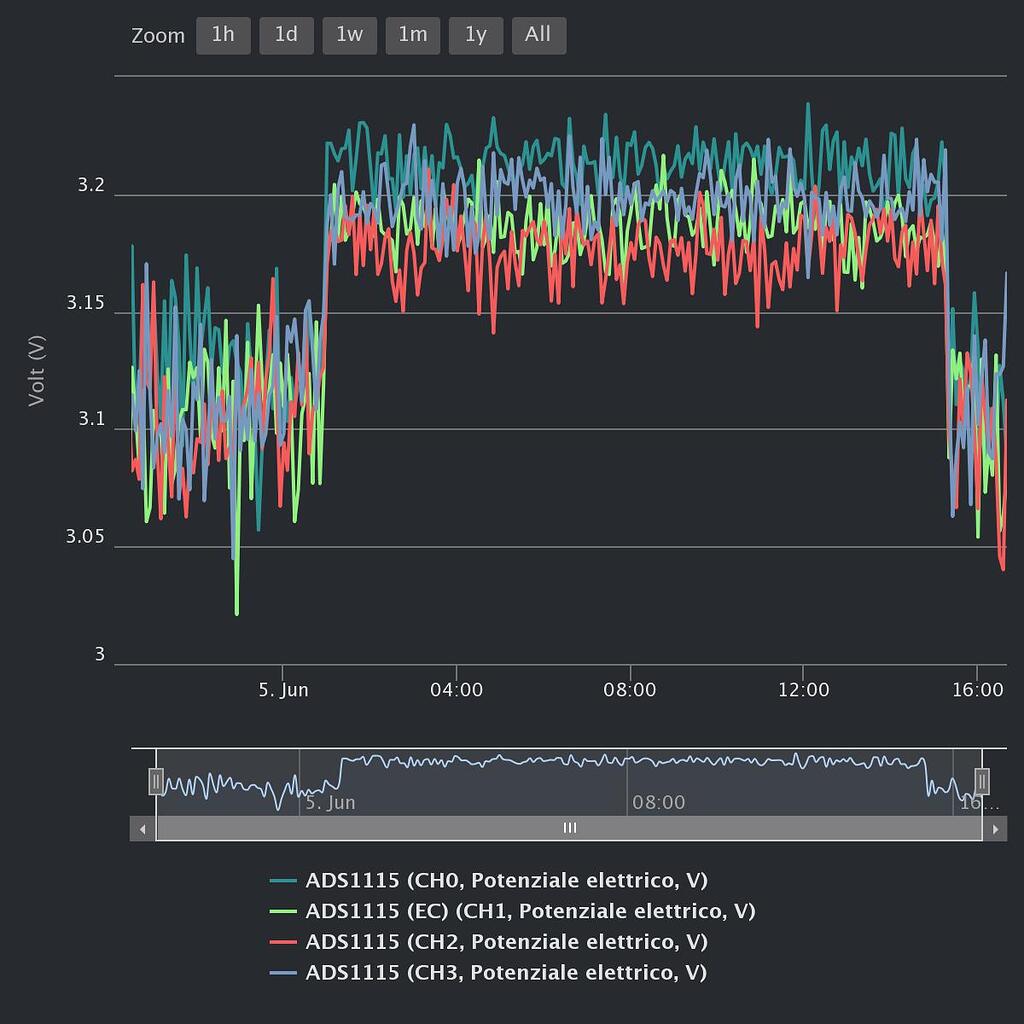Set zoom range to 1d
1024x1024 pixels.
286,35
